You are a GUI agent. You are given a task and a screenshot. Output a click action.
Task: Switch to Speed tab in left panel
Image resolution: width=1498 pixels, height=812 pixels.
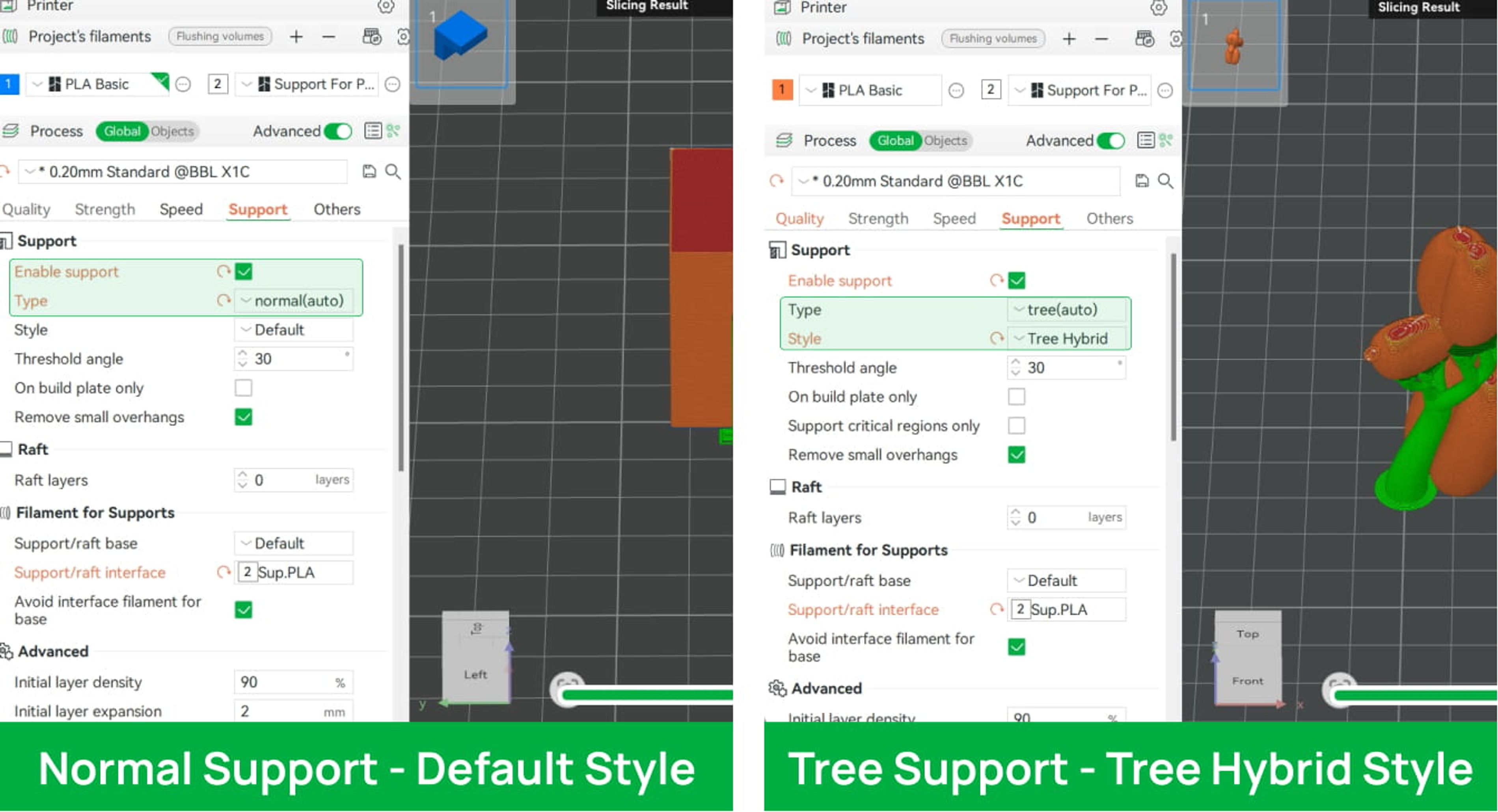181,209
